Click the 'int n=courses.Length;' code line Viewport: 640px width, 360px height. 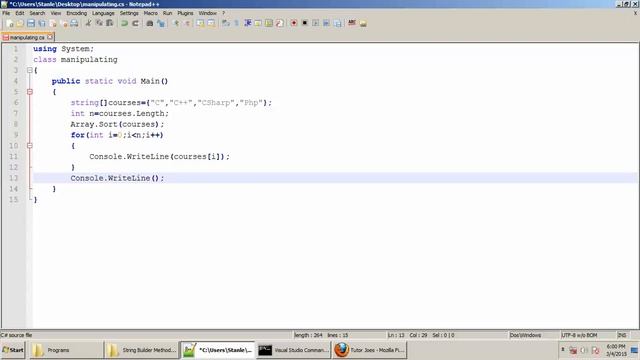(120, 113)
